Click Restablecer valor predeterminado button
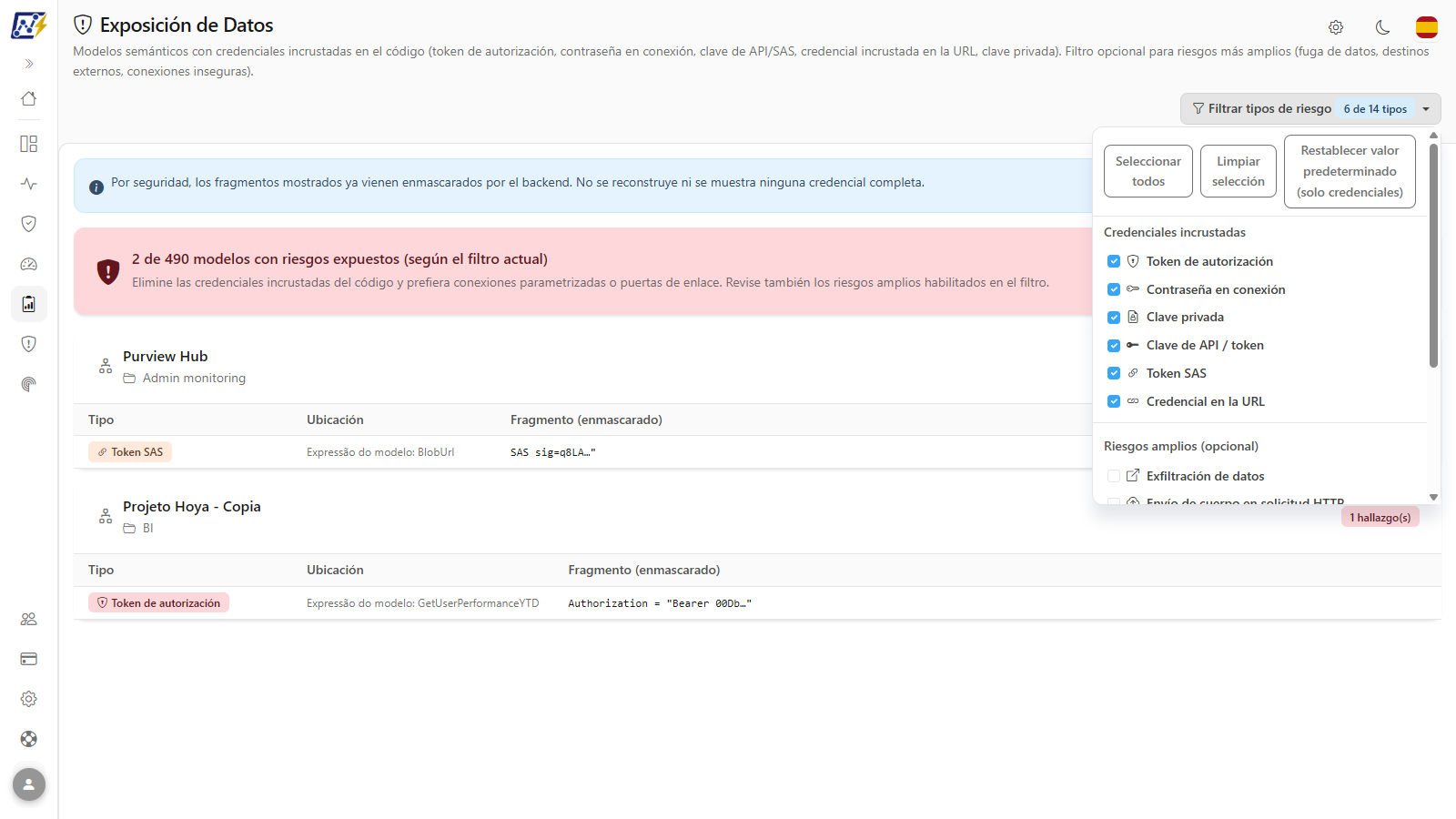1456x819 pixels. coord(1350,171)
